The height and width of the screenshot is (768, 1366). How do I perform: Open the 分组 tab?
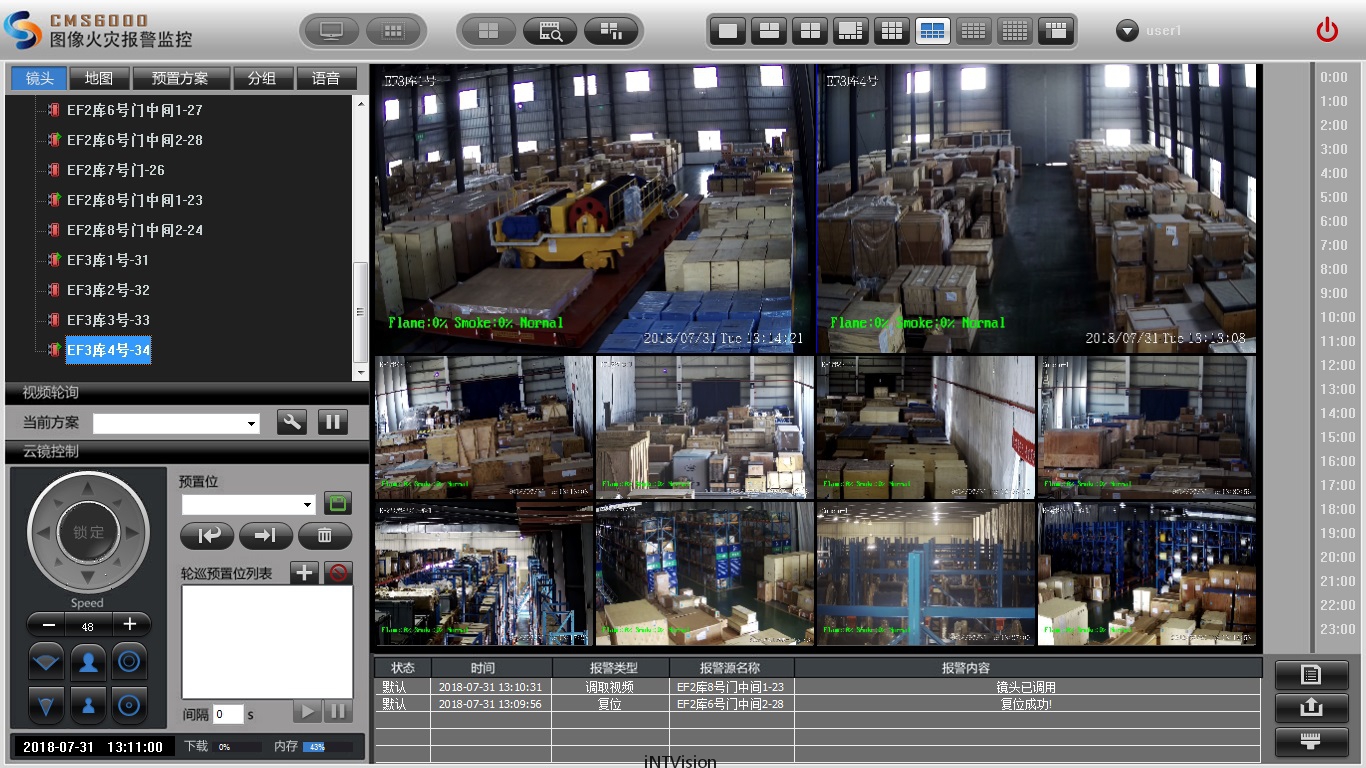pyautogui.click(x=263, y=78)
